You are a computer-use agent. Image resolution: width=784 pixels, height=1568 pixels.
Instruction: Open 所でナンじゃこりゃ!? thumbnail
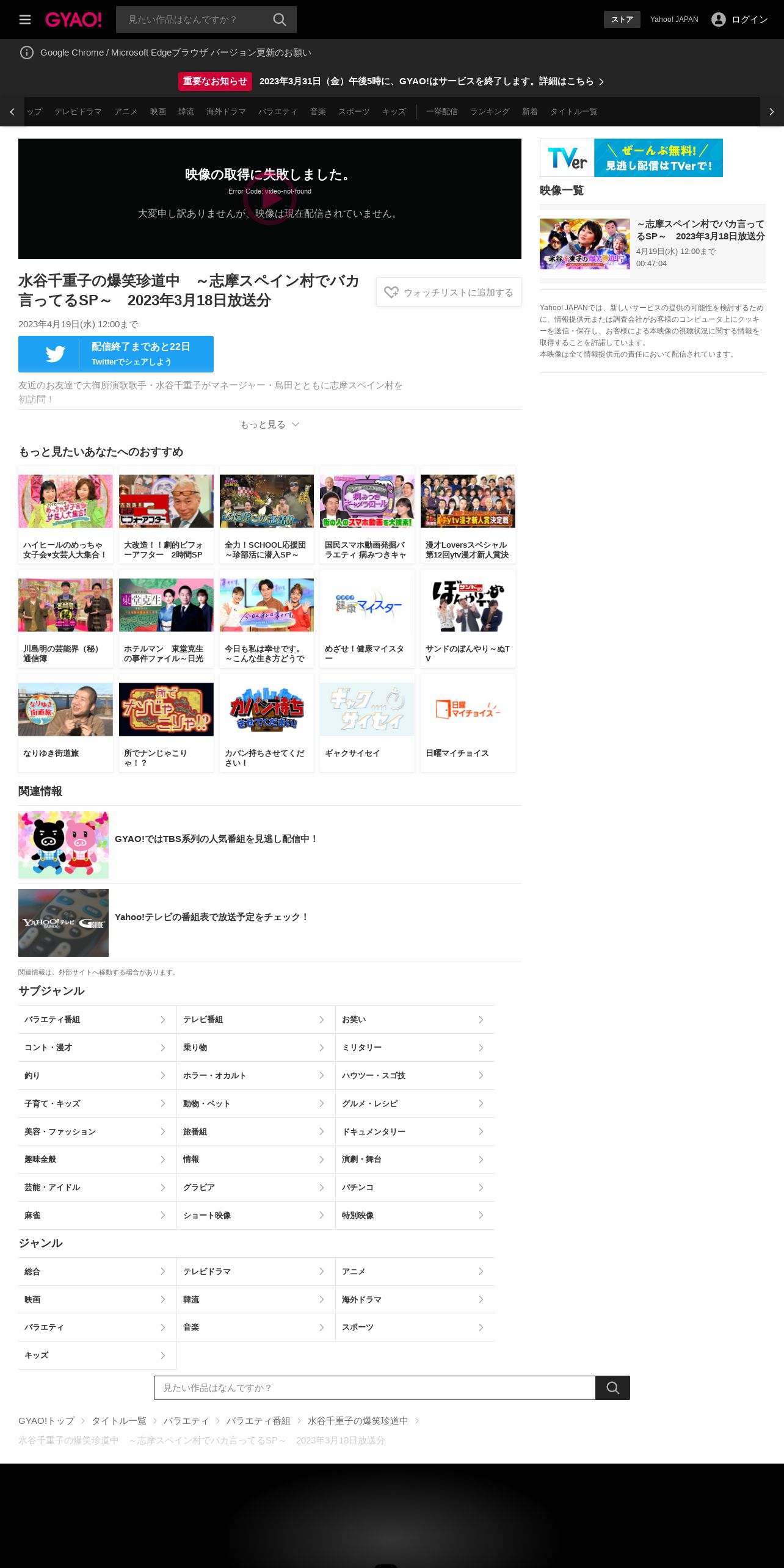click(x=166, y=710)
